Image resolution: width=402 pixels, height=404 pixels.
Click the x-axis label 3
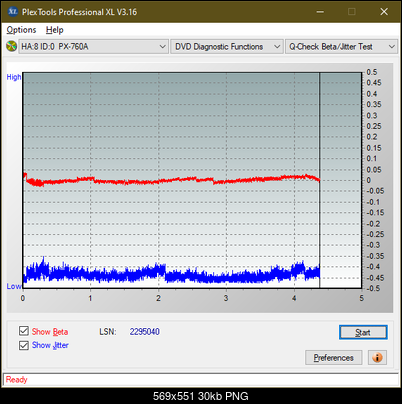226,298
